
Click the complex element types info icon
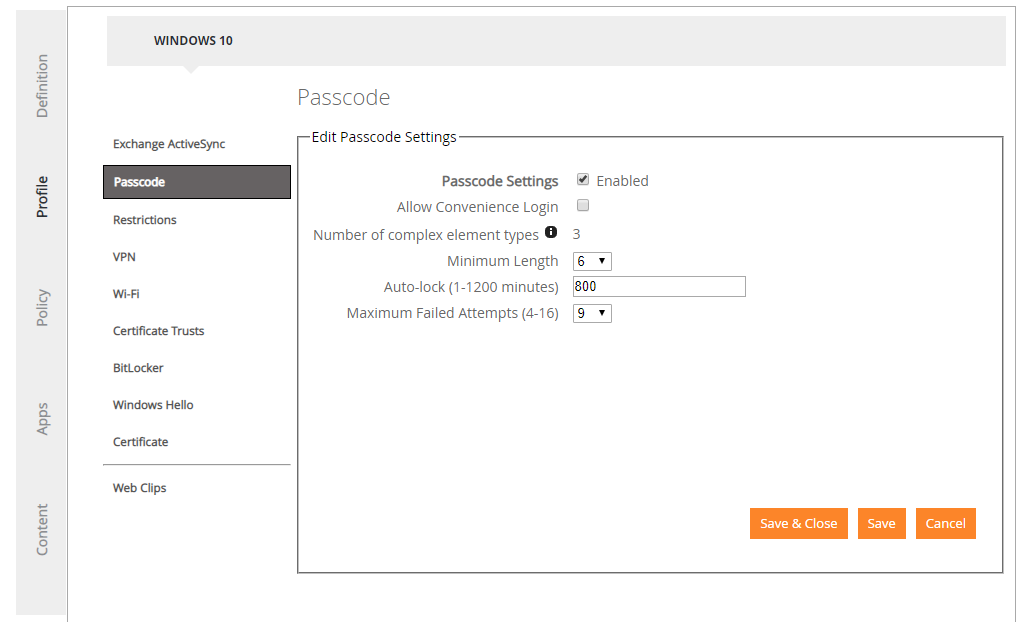(x=551, y=232)
